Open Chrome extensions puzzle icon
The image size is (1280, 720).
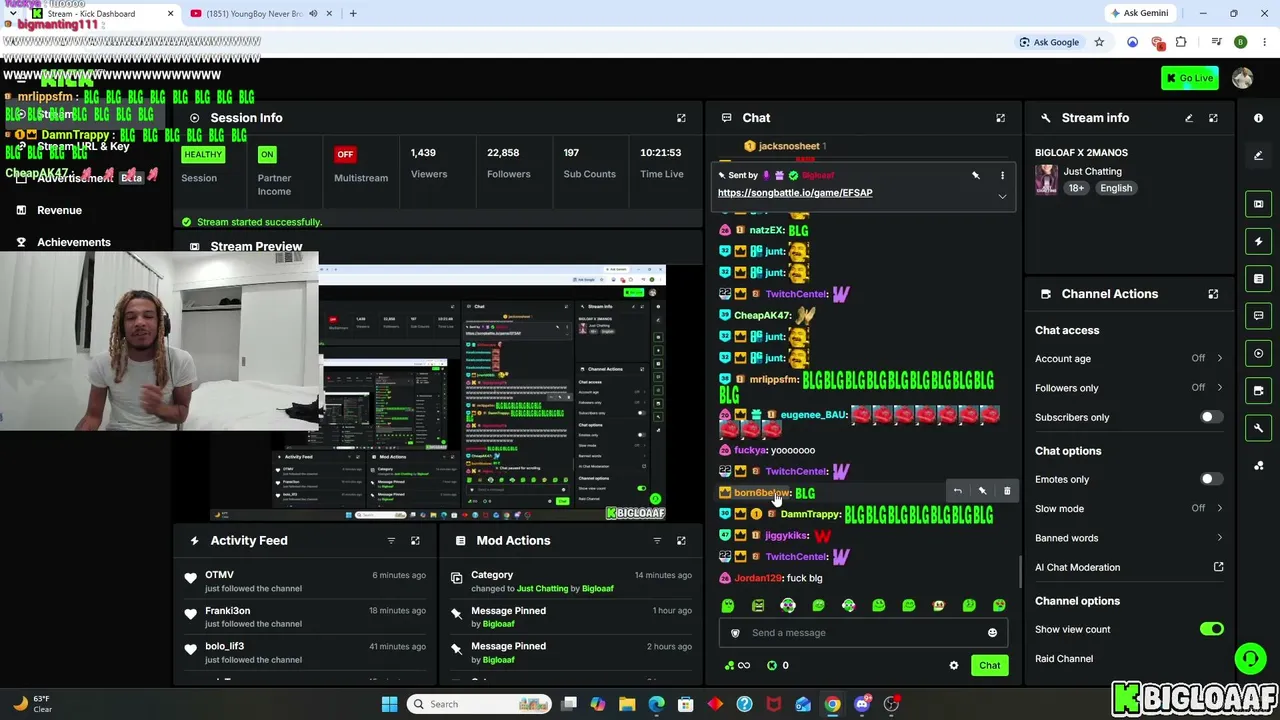coord(1181,42)
